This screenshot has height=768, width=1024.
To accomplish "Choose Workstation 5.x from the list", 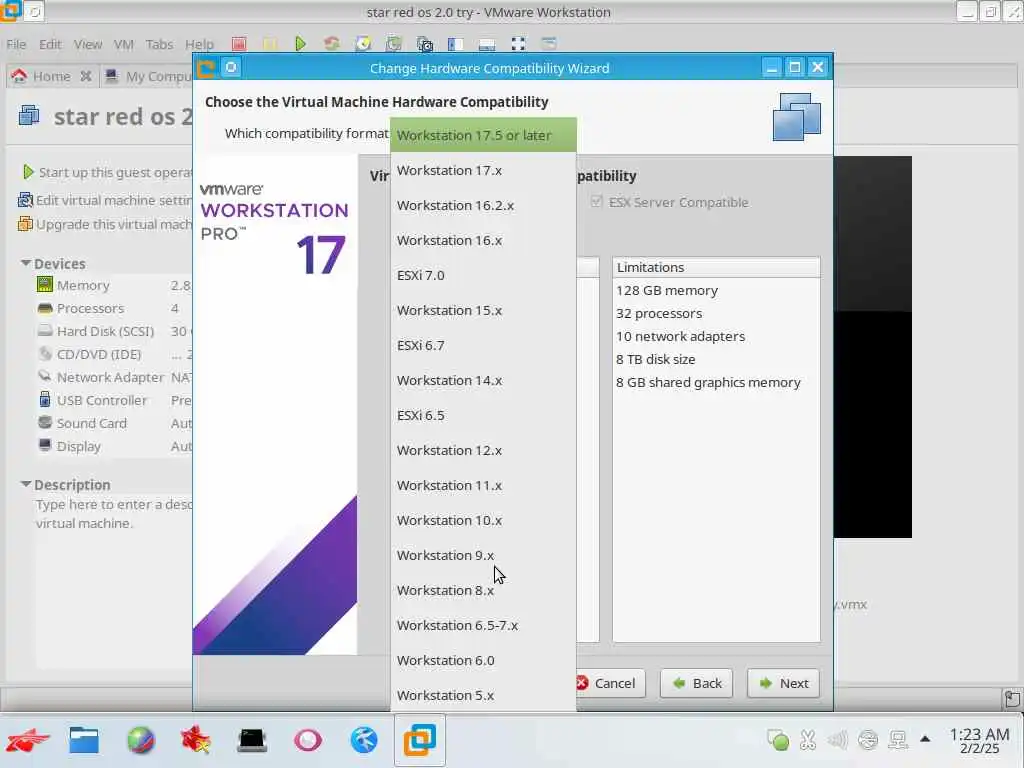I will 483,696.
